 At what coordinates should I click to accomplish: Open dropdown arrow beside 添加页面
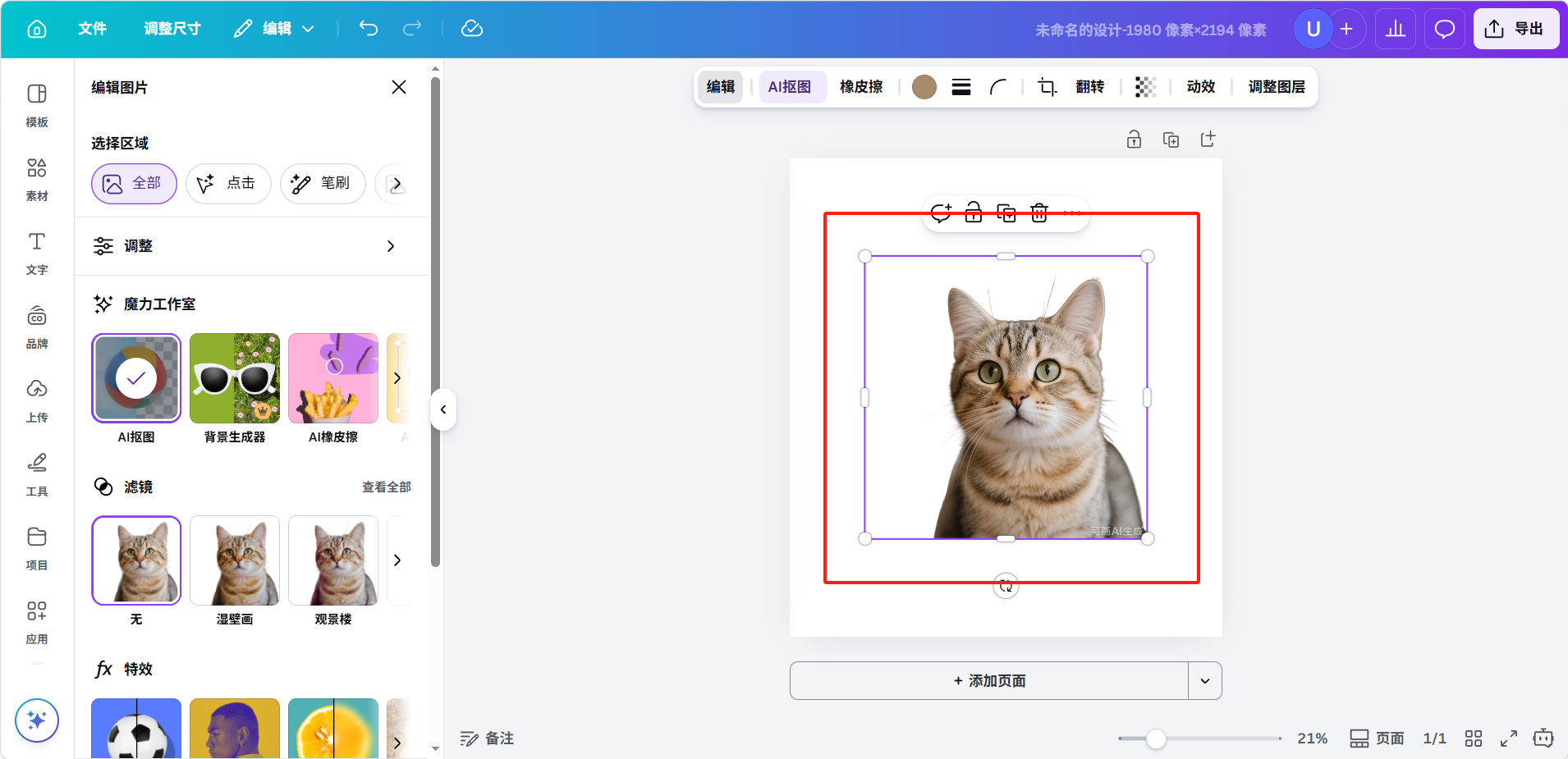coord(1204,681)
